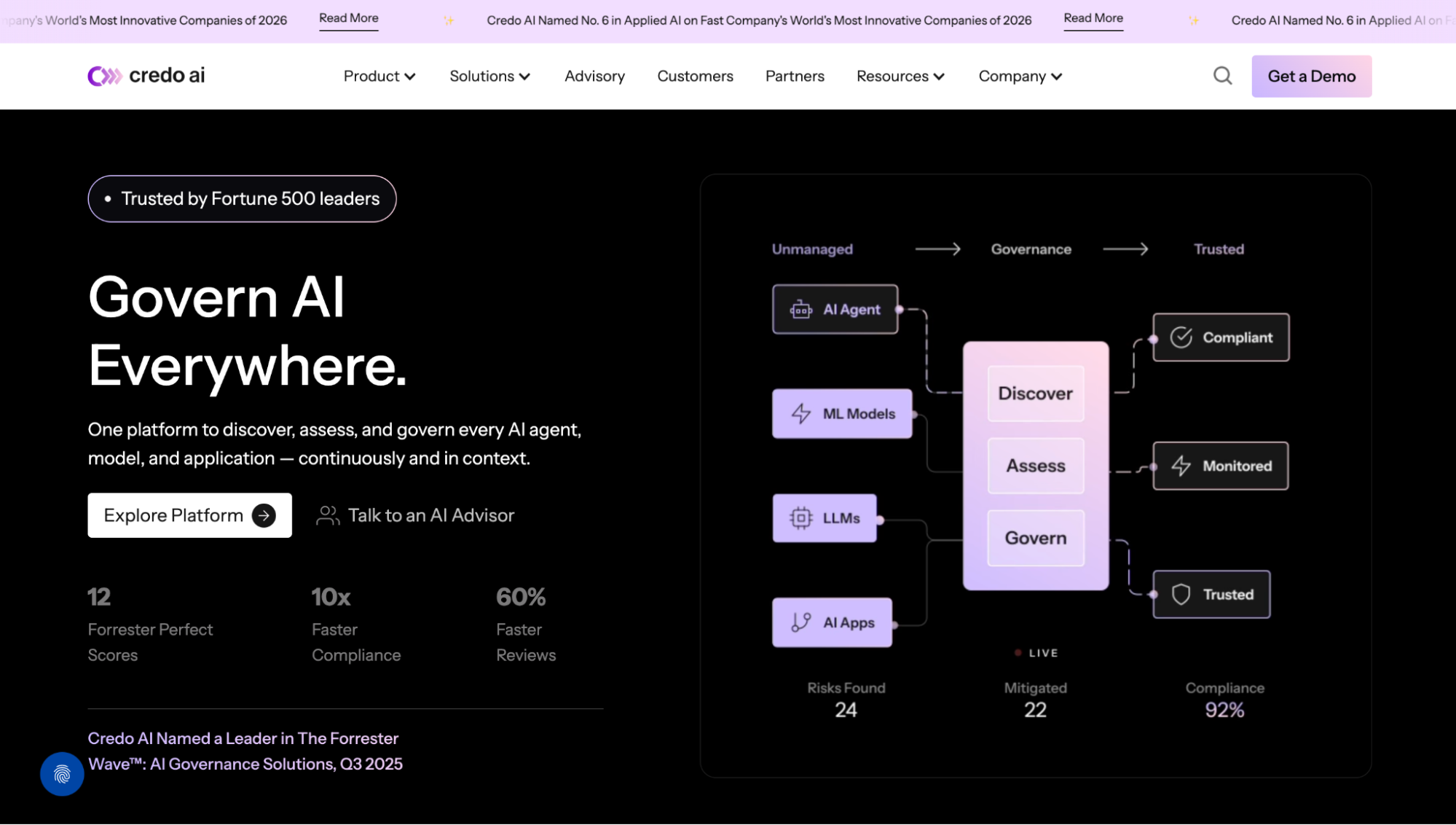
Task: Open the Customers nav item
Action: click(695, 77)
